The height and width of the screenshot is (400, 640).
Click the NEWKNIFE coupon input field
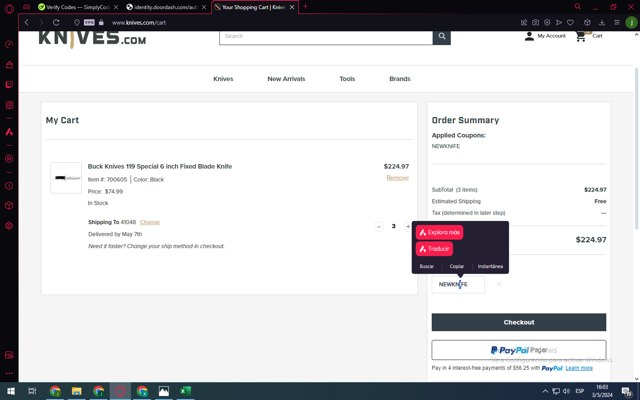(x=458, y=284)
